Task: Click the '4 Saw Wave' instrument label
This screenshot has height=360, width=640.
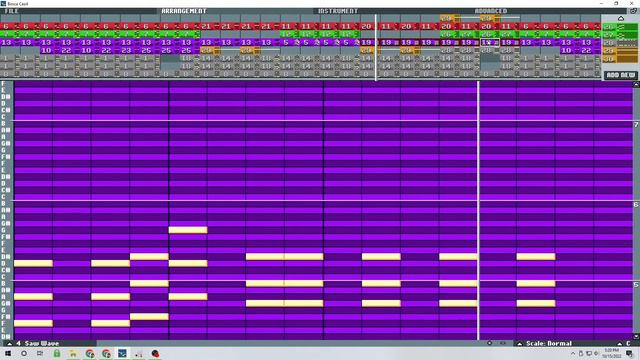Action: 38,344
